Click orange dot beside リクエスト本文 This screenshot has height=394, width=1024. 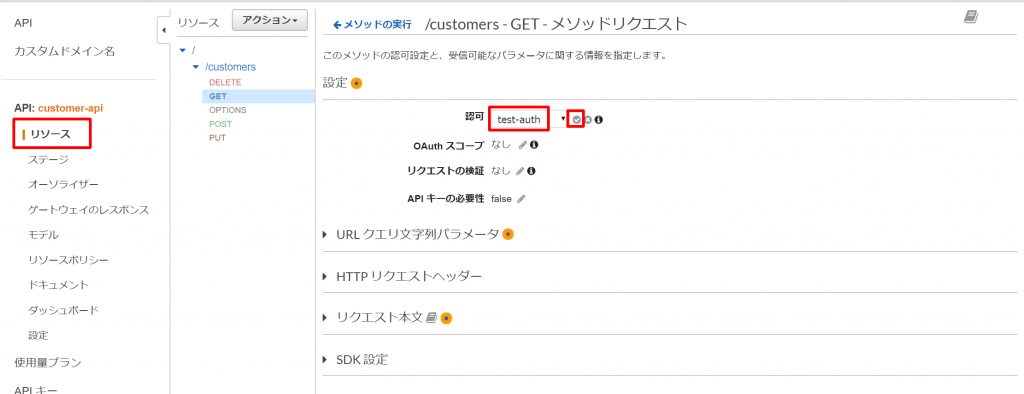point(447,318)
